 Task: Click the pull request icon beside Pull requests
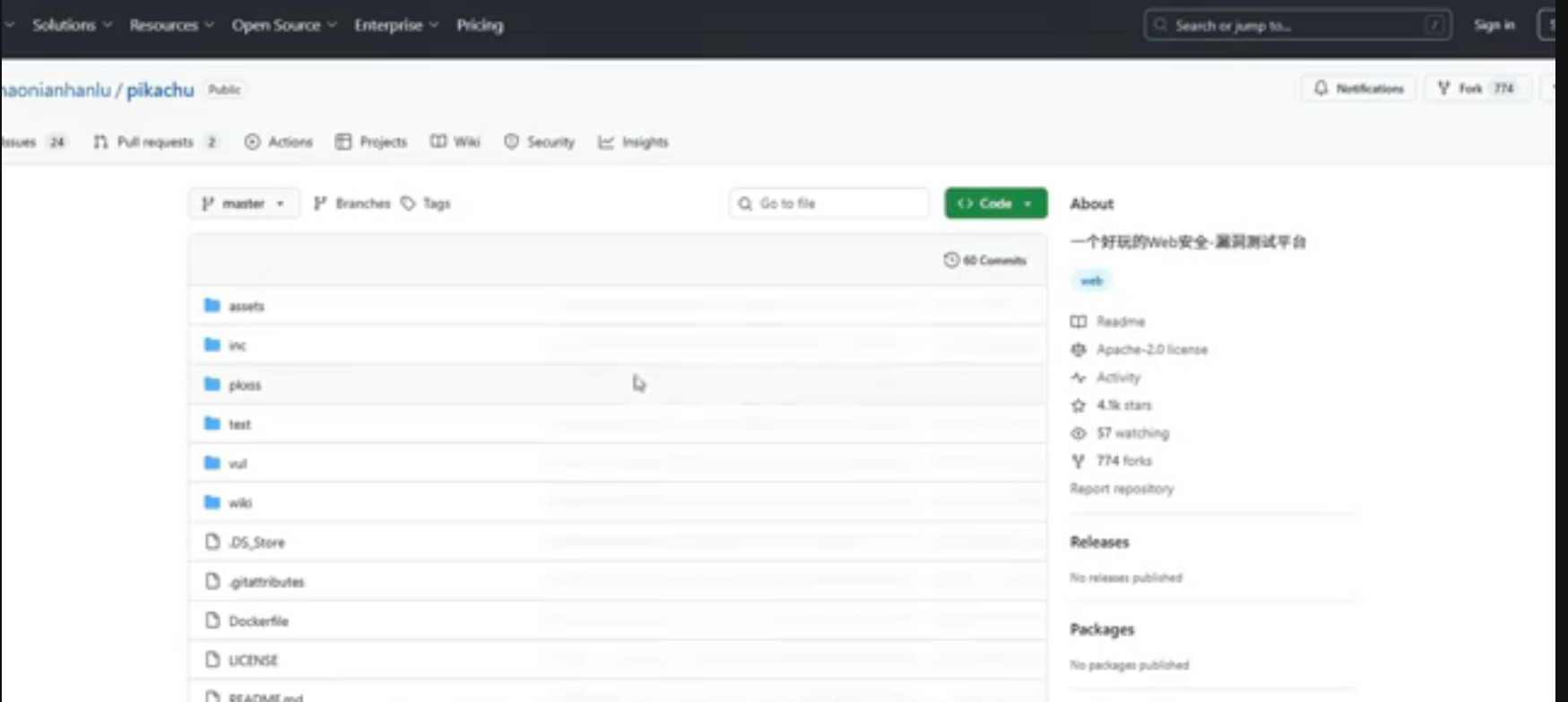[100, 142]
